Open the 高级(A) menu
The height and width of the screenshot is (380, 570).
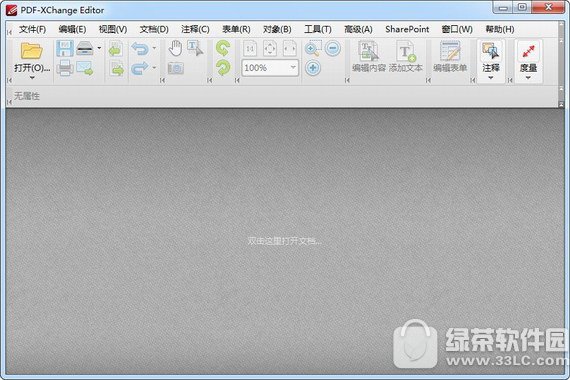[x=358, y=29]
